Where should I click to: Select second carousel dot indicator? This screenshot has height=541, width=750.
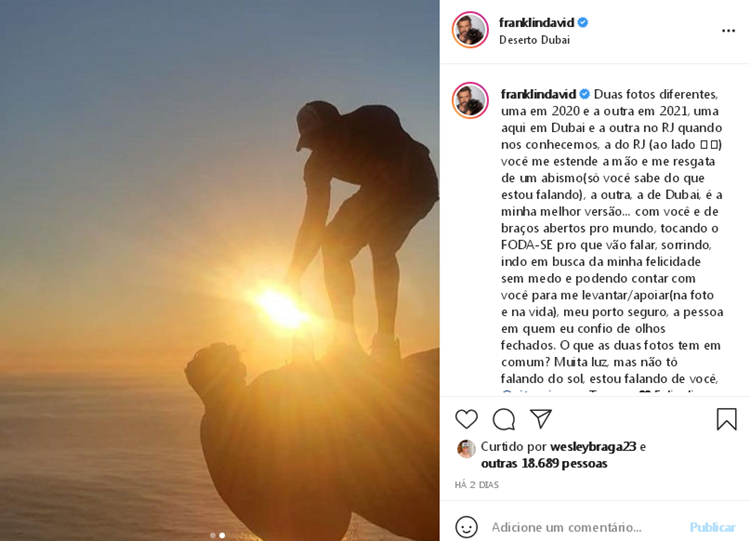[x=222, y=535]
